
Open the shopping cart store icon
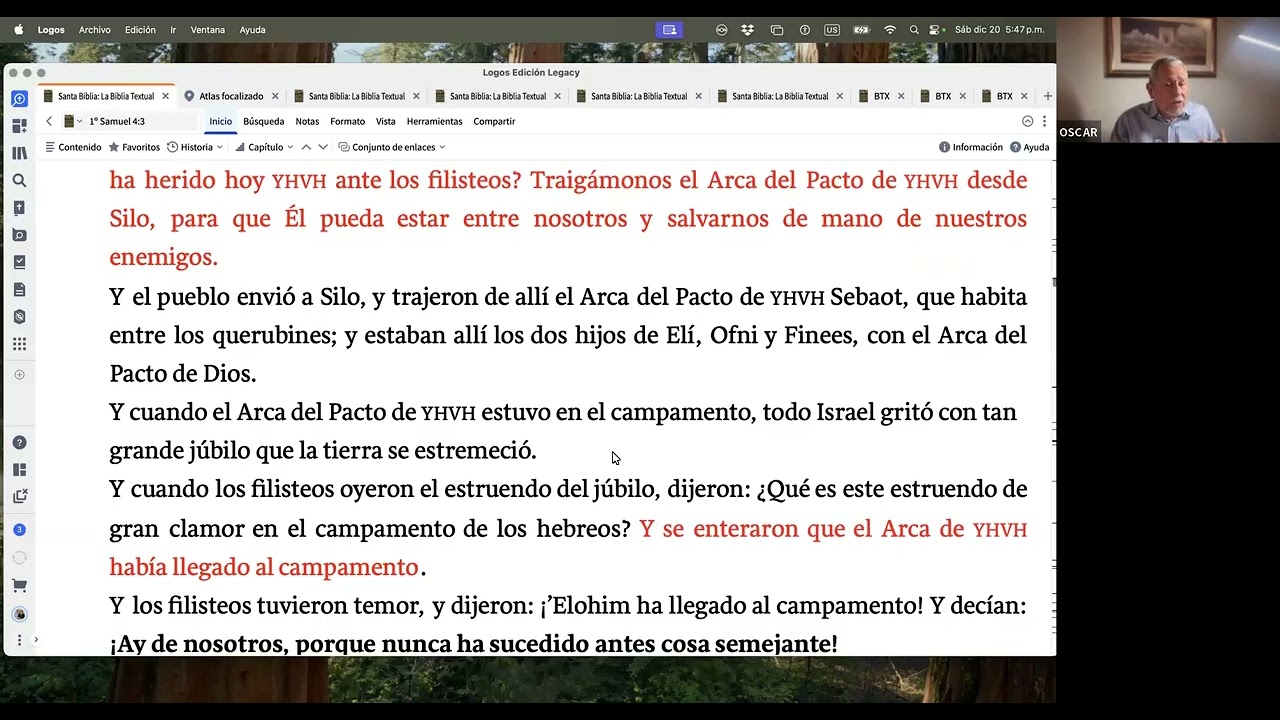tap(19, 586)
